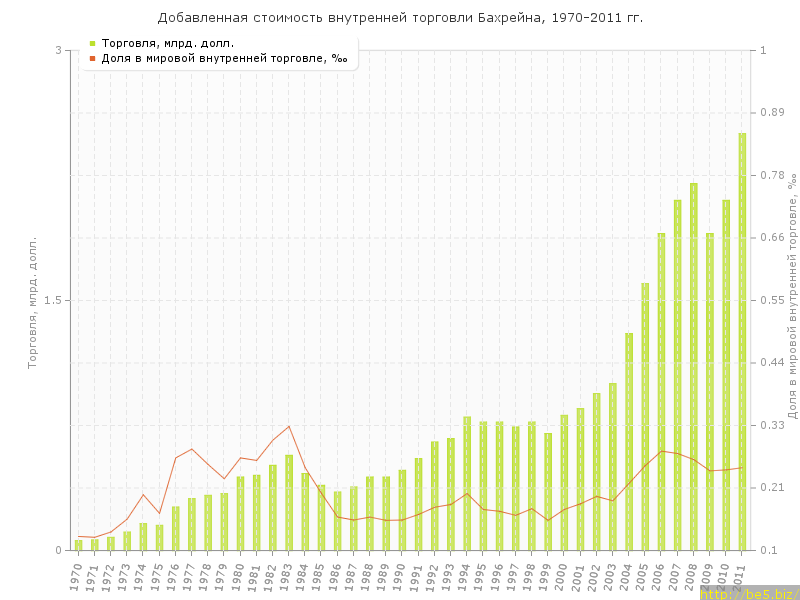The image size is (800, 600).
Task: Click the orange line peak at 1983
Action: coord(289,426)
